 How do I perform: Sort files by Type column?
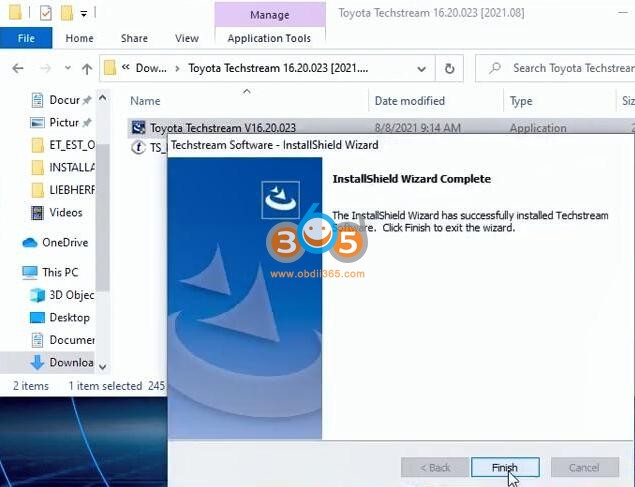coord(521,101)
